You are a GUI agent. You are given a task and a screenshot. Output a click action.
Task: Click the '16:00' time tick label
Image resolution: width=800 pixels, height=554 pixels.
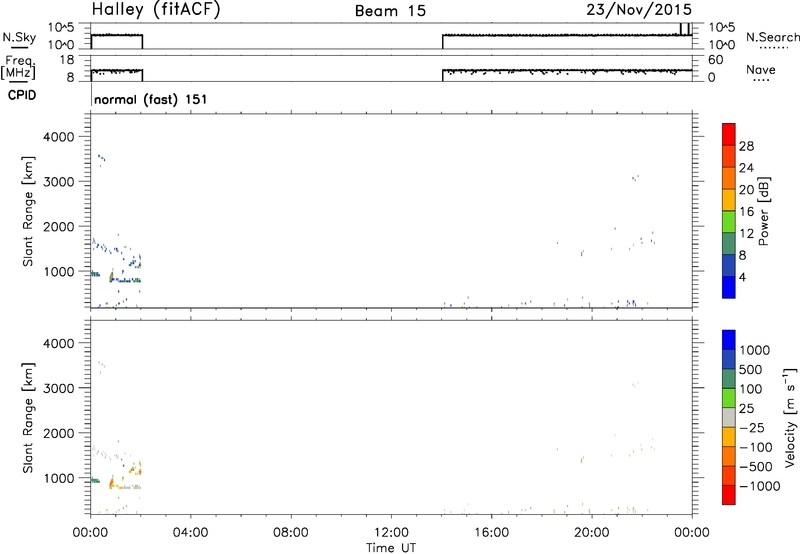(x=491, y=533)
